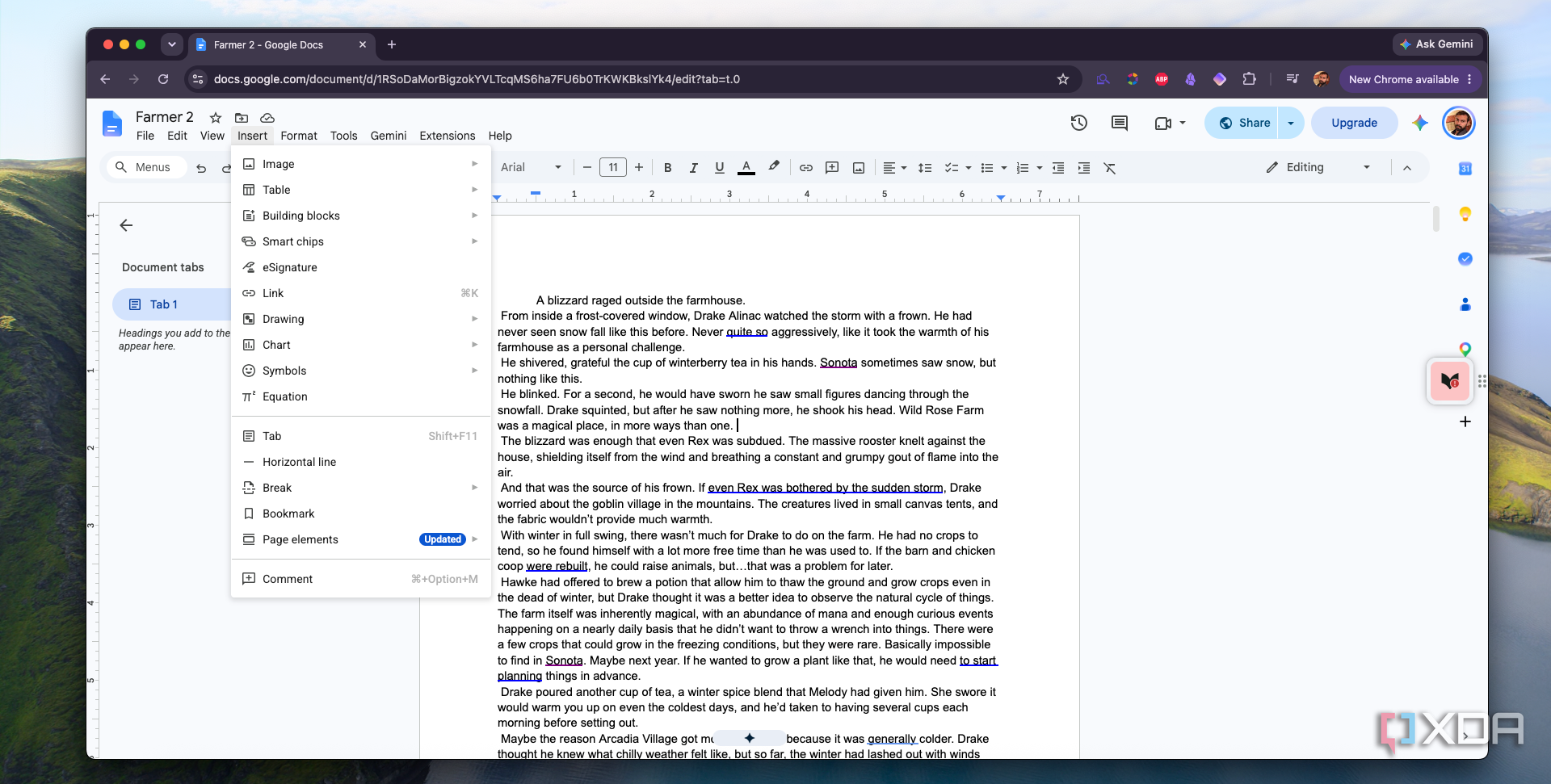Viewport: 1551px width, 784px height.
Task: Toggle bold formatting
Action: pos(667,168)
